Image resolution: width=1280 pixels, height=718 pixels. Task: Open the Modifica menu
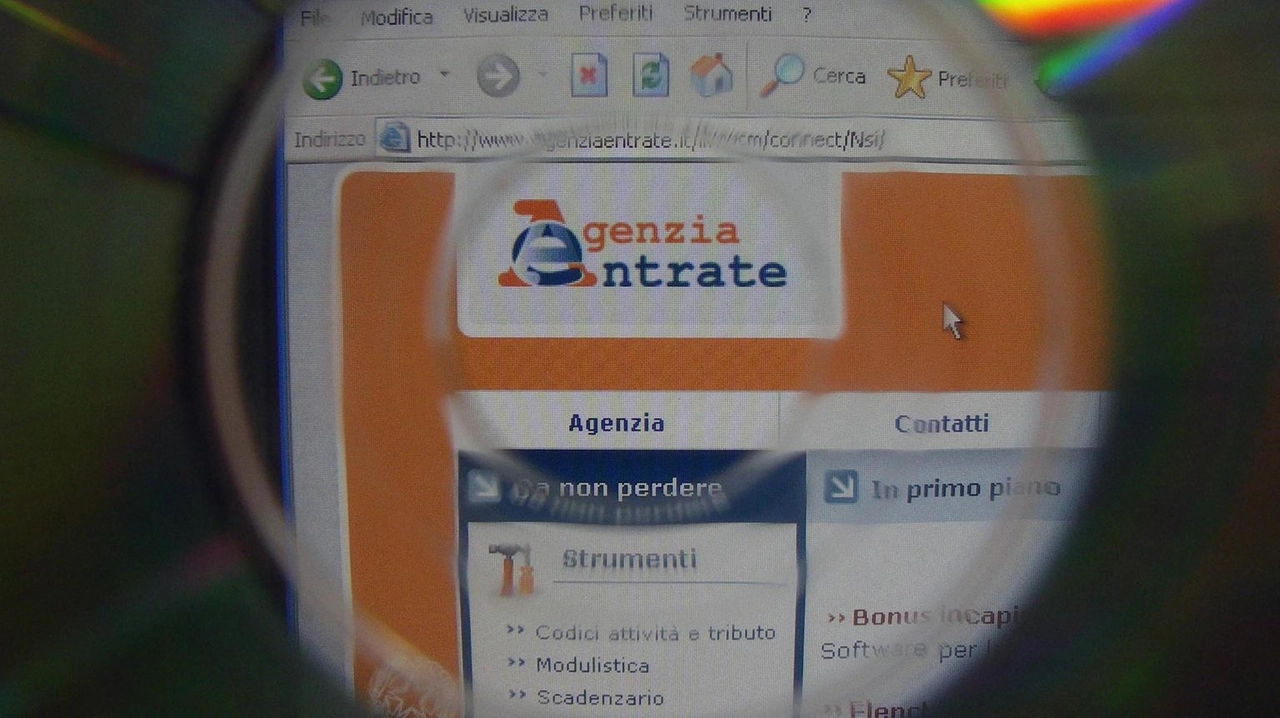(x=397, y=17)
